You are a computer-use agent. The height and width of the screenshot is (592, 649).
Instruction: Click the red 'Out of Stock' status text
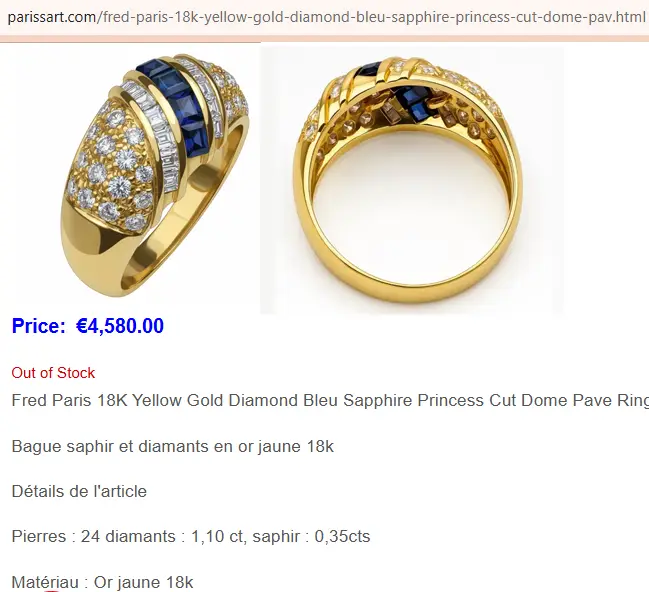click(53, 373)
